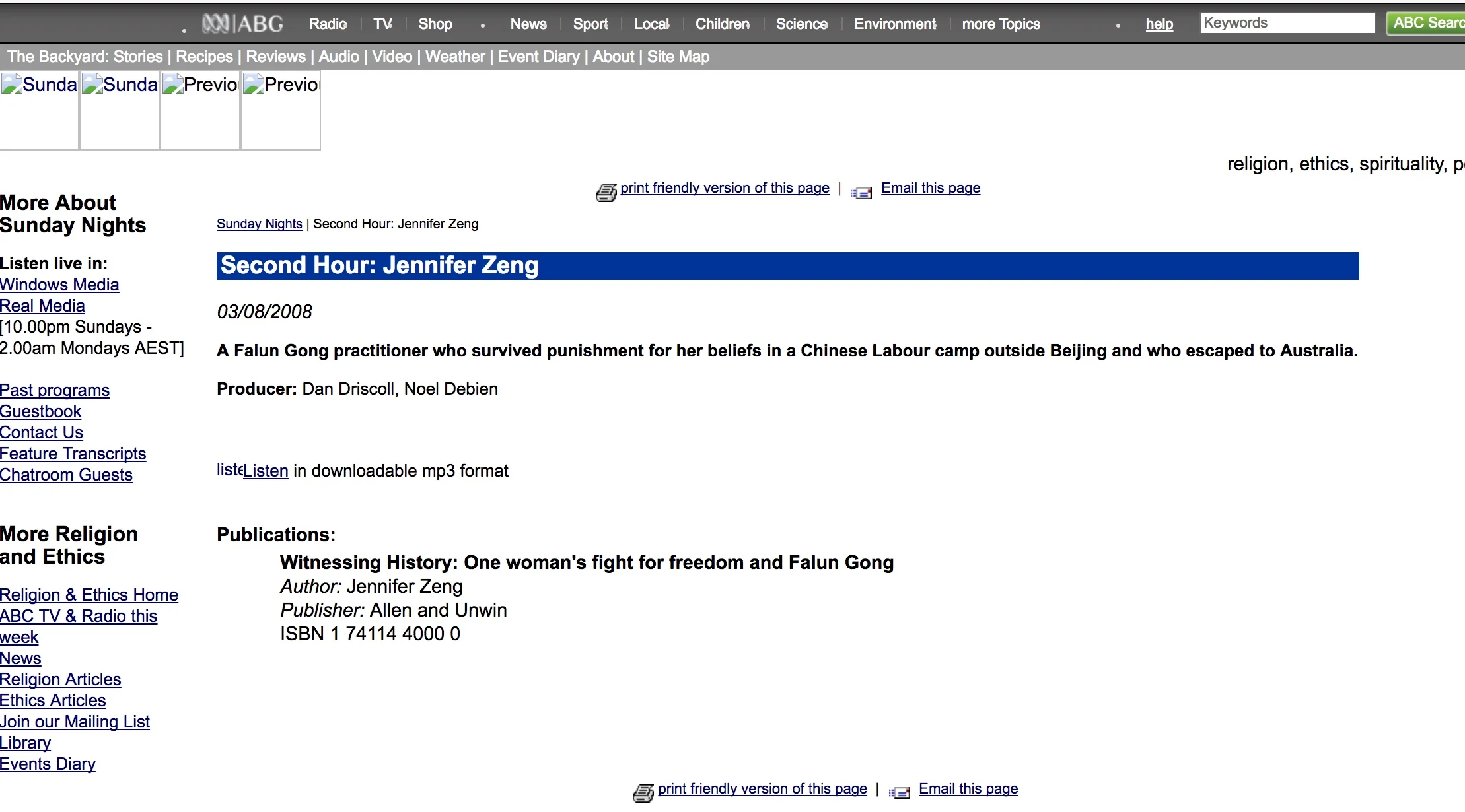Select Science in the top navigation
The width and height of the screenshot is (1465, 812).
click(801, 24)
